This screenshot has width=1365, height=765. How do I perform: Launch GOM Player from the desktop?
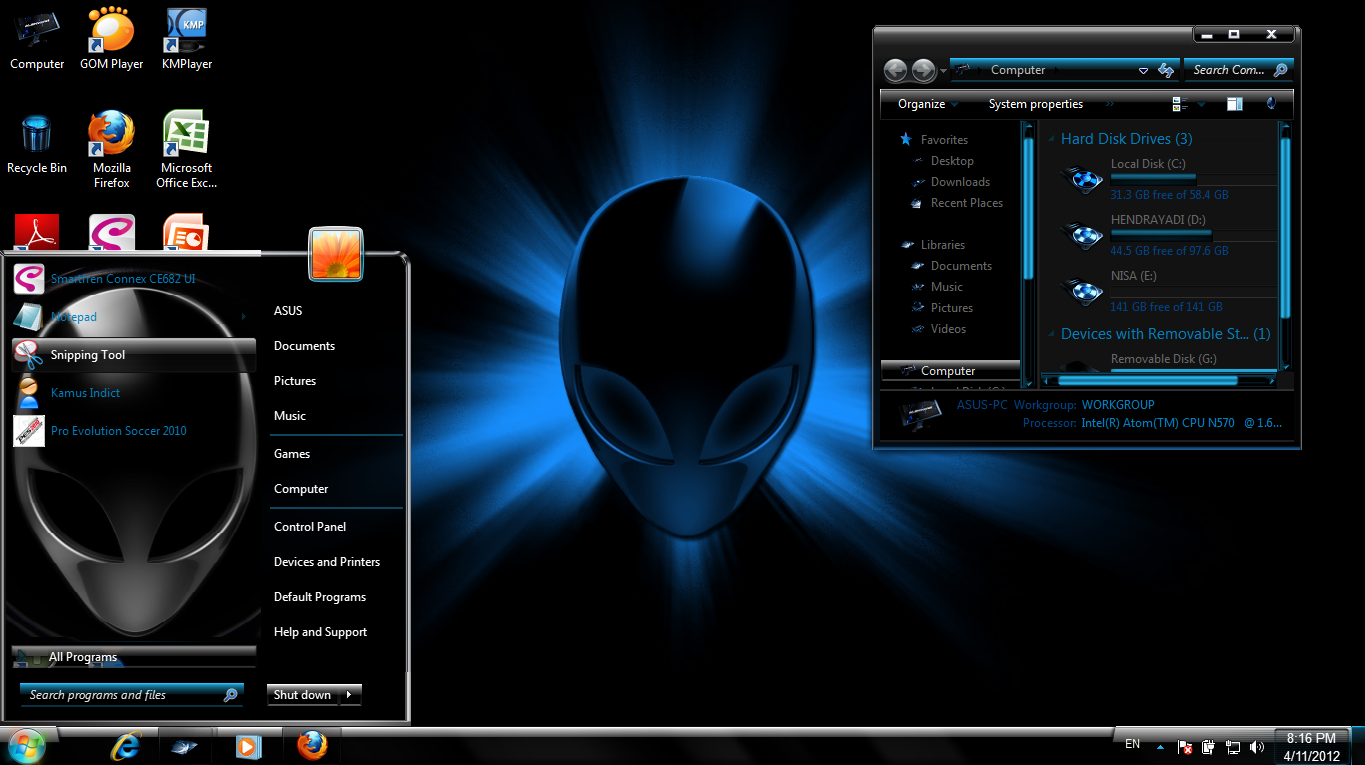click(x=112, y=39)
